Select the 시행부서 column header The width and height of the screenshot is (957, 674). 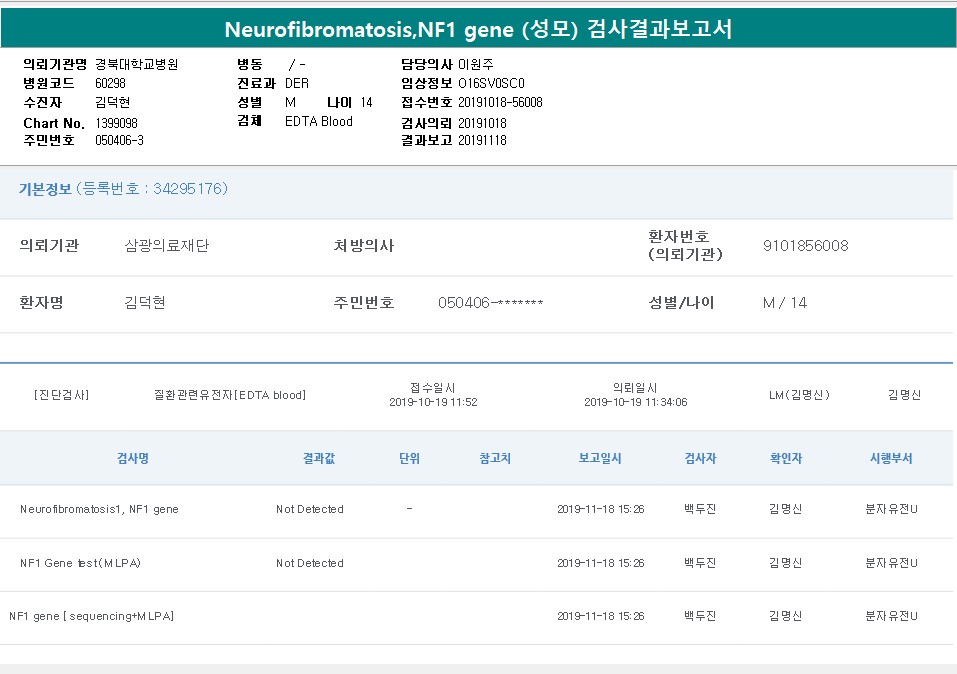(891, 458)
